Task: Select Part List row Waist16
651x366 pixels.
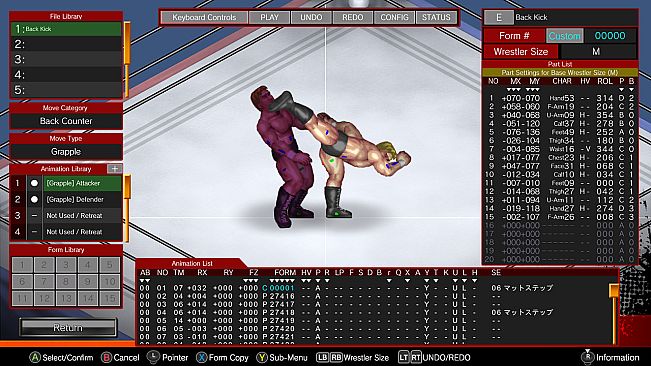Action: [x=560, y=149]
